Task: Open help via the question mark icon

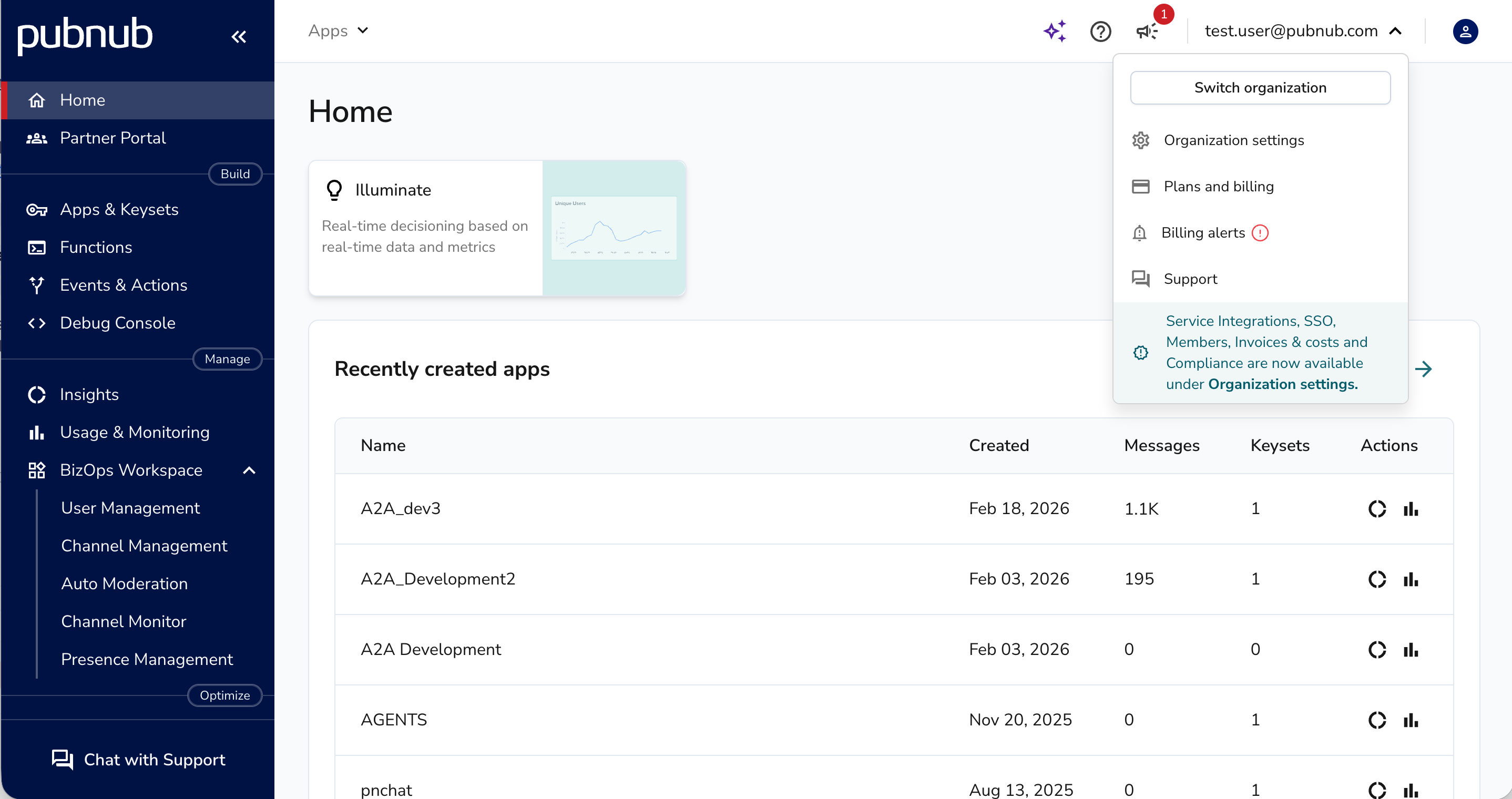Action: click(x=1100, y=32)
